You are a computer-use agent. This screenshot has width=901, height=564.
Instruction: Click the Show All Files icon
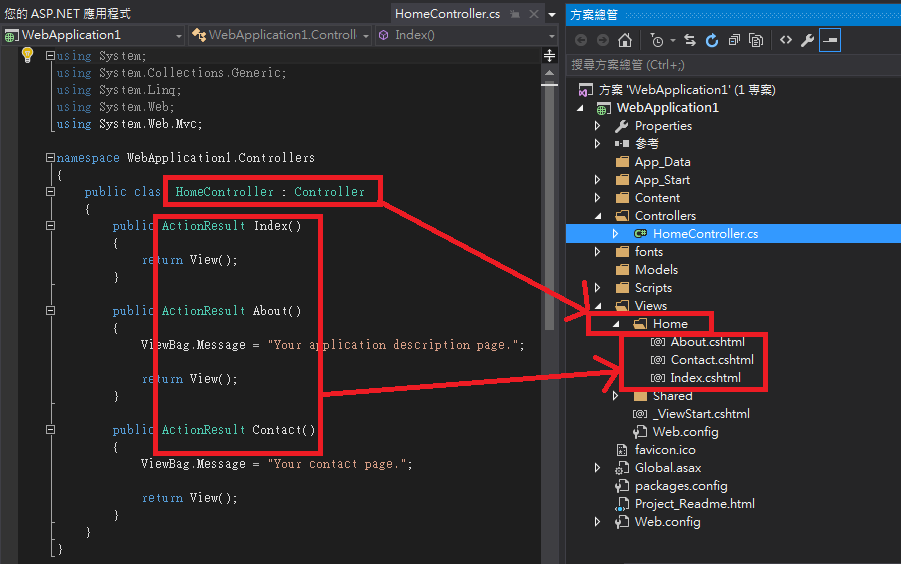pyautogui.click(x=756, y=40)
